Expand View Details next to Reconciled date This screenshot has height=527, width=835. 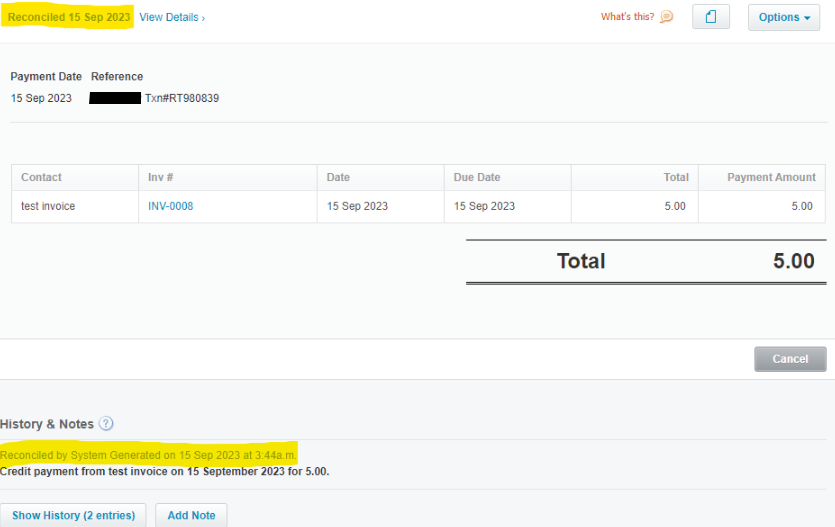tap(171, 18)
